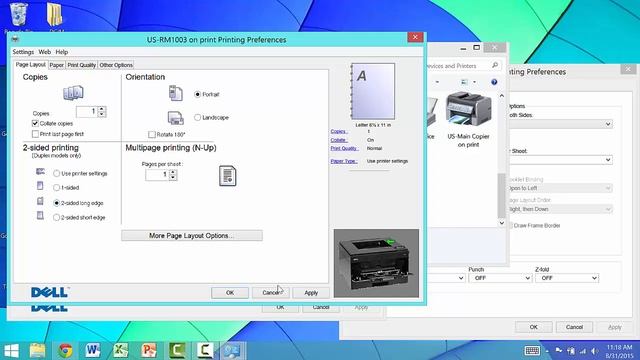Open the Web menu
This screenshot has width=640, height=360.
[44, 52]
